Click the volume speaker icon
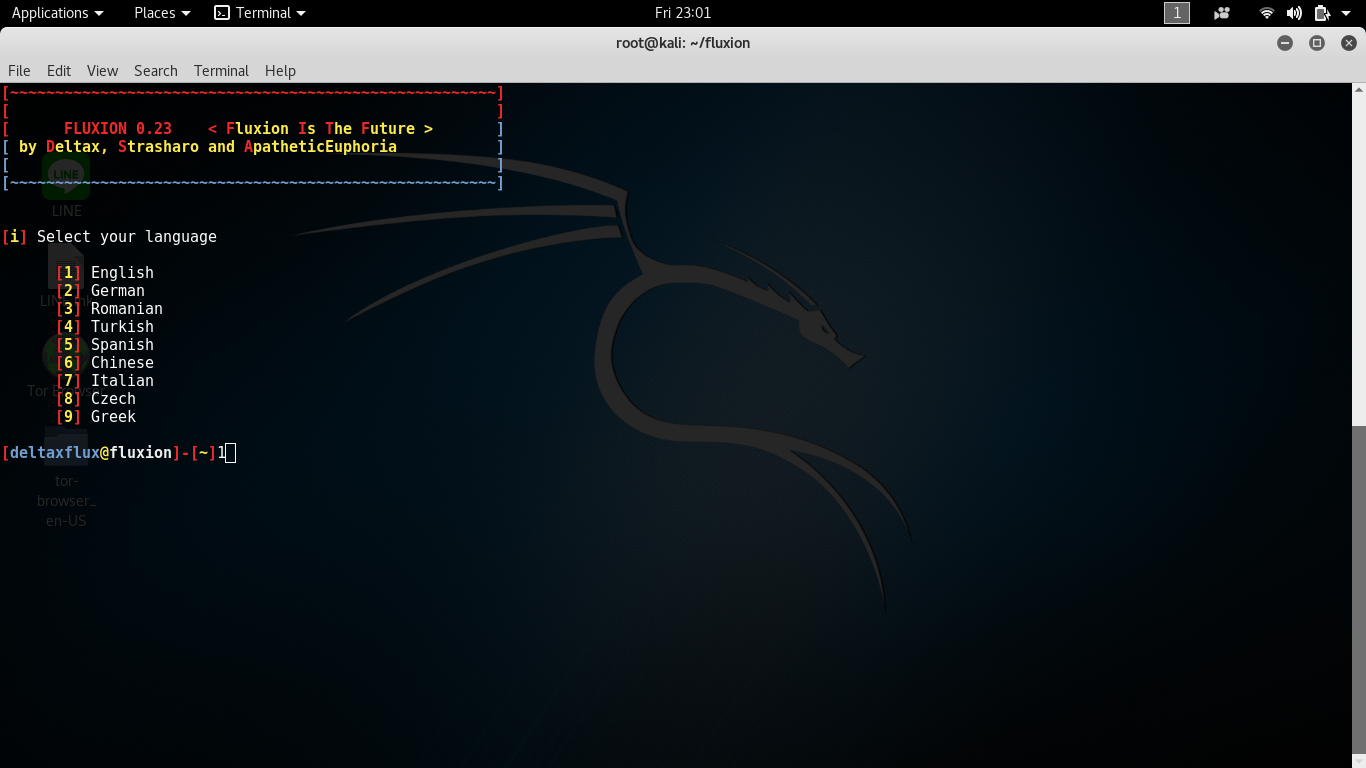The height and width of the screenshot is (768, 1366). click(x=1294, y=13)
